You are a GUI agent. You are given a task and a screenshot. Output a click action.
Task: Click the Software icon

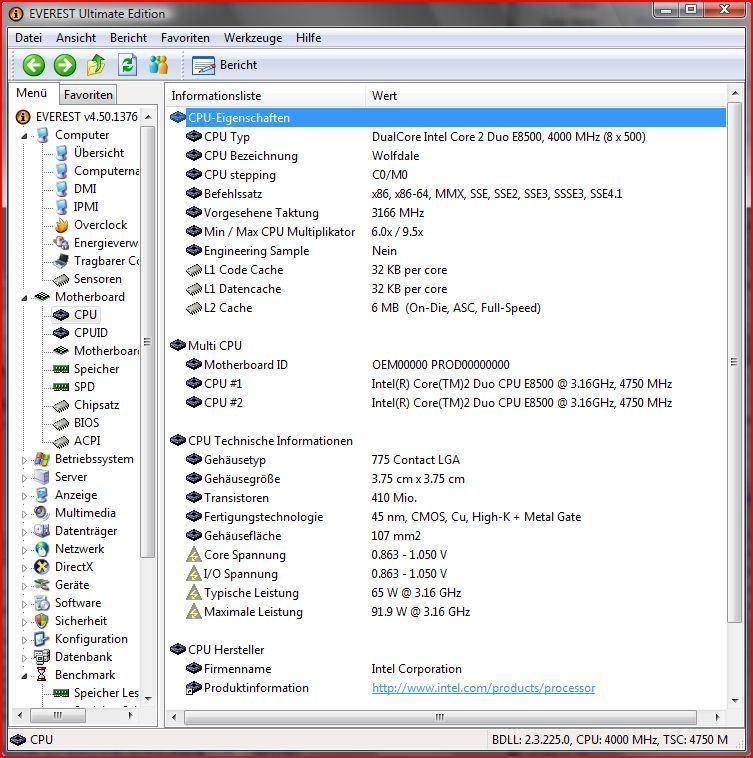(x=42, y=603)
